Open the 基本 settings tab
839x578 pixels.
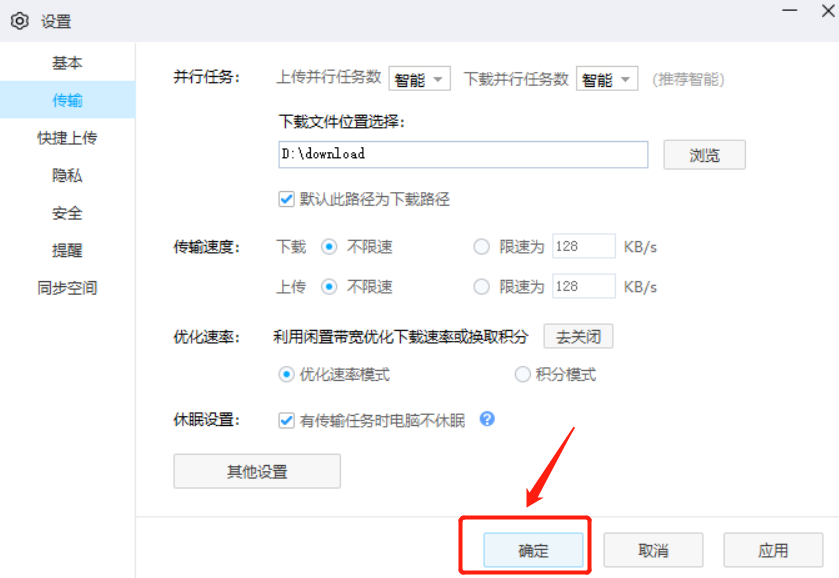[x=67, y=63]
